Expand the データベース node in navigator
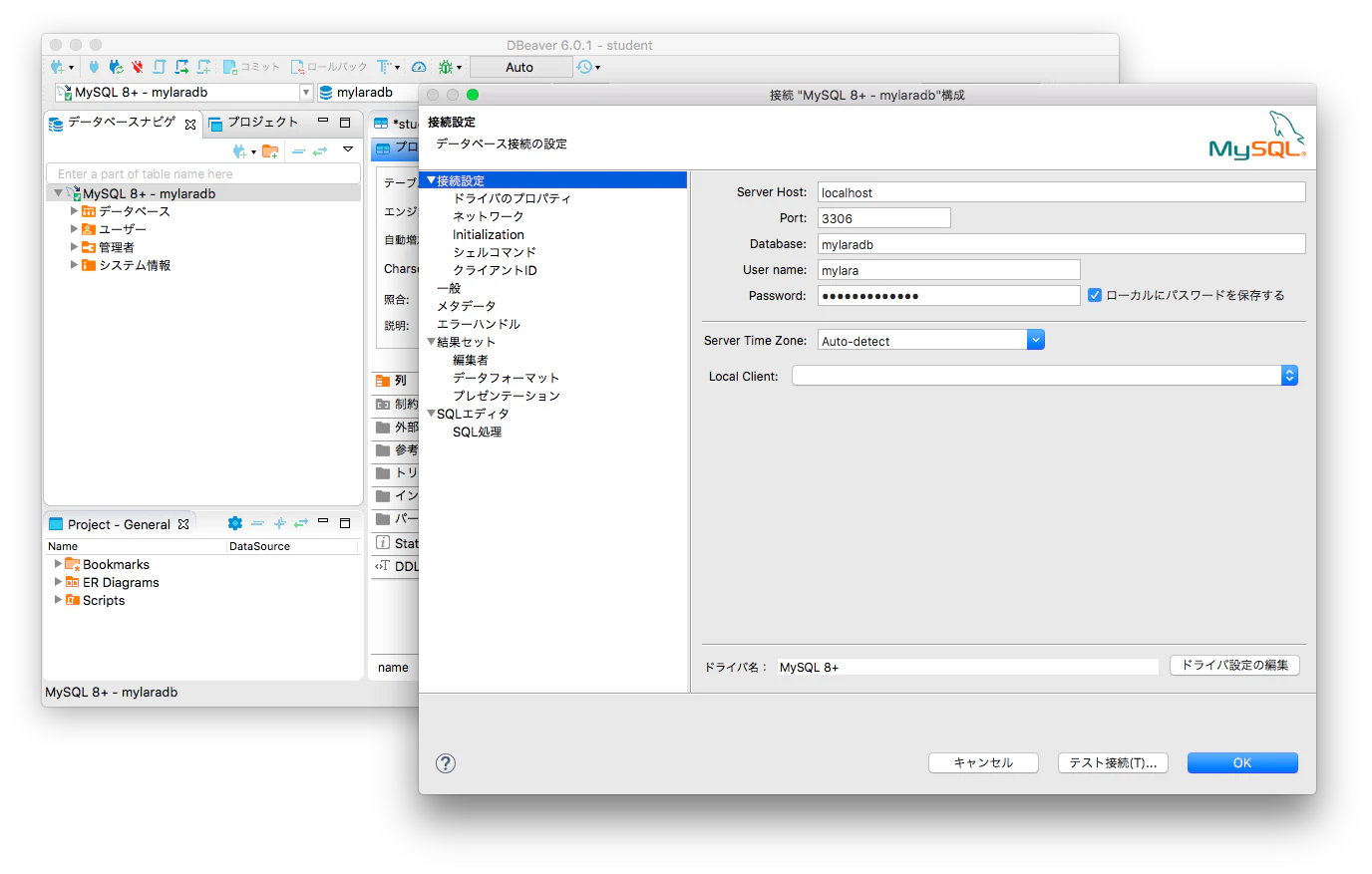 click(74, 211)
